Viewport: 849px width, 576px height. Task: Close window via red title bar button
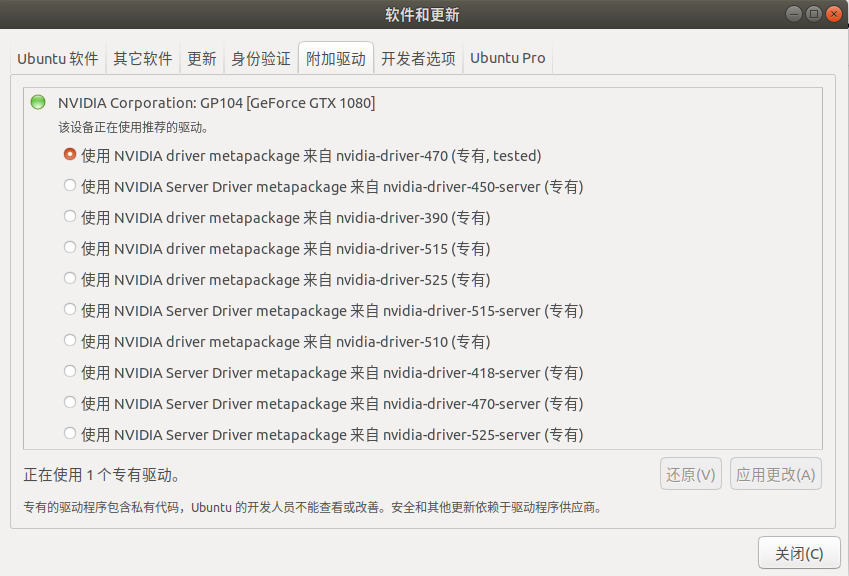click(x=834, y=14)
